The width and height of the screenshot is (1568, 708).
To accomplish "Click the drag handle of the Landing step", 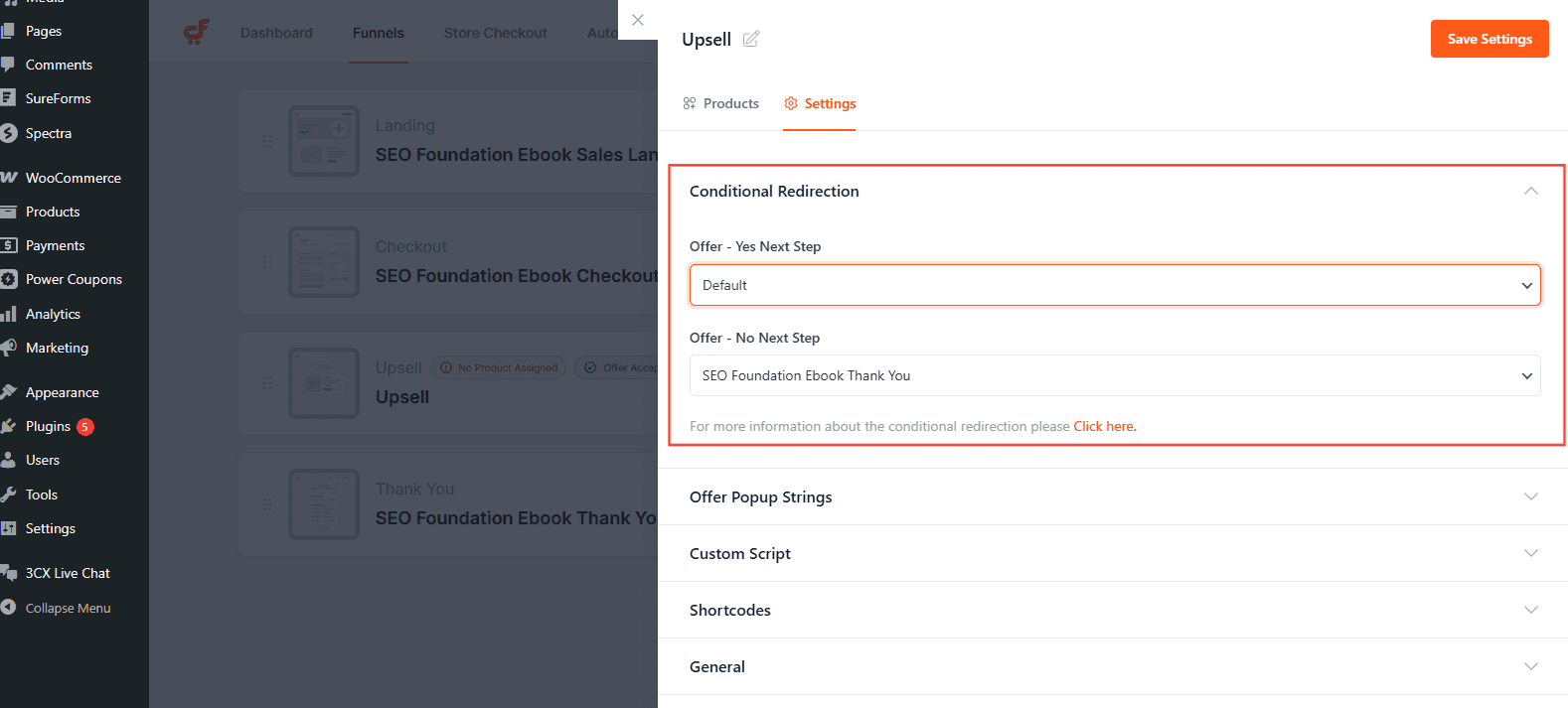I will [267, 141].
